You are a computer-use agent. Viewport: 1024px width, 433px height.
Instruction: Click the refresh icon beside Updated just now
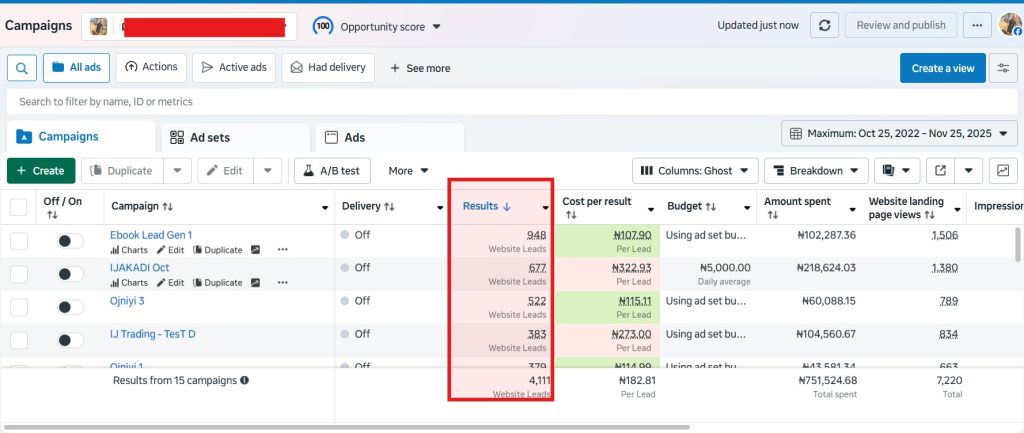(824, 25)
